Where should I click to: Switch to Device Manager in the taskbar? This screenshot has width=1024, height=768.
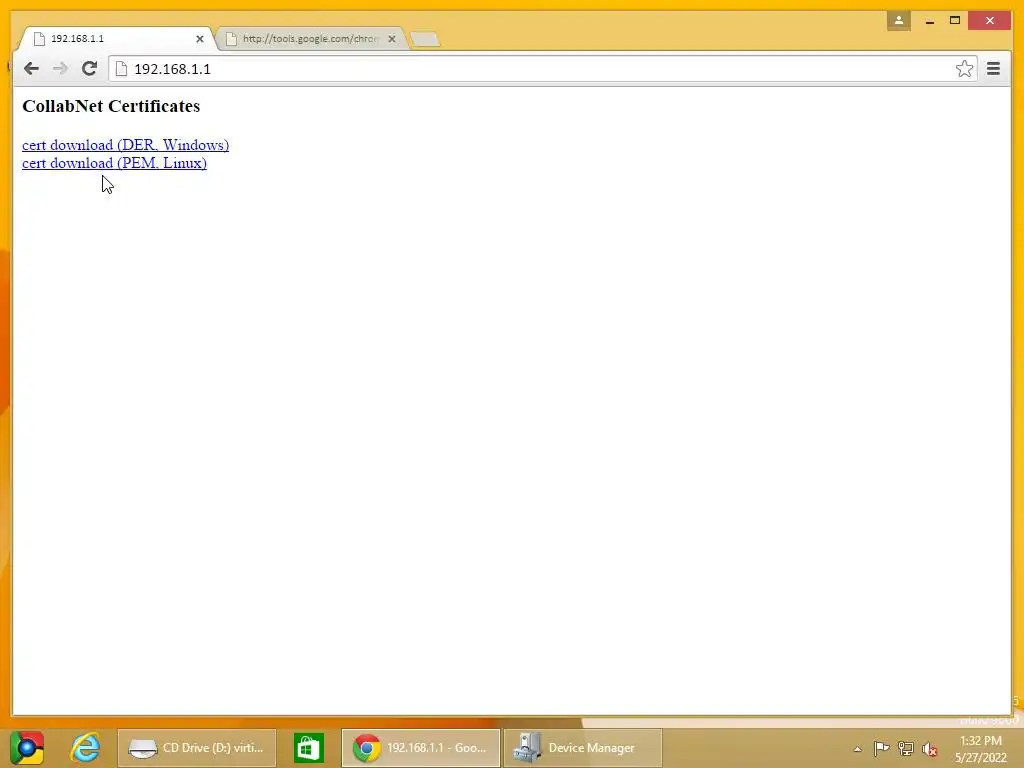pyautogui.click(x=583, y=748)
